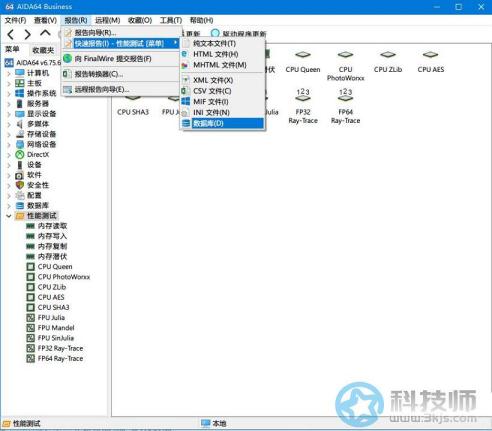Choose MIF 文件(I) report format
Screen dimensions: 492x431
tap(223, 102)
